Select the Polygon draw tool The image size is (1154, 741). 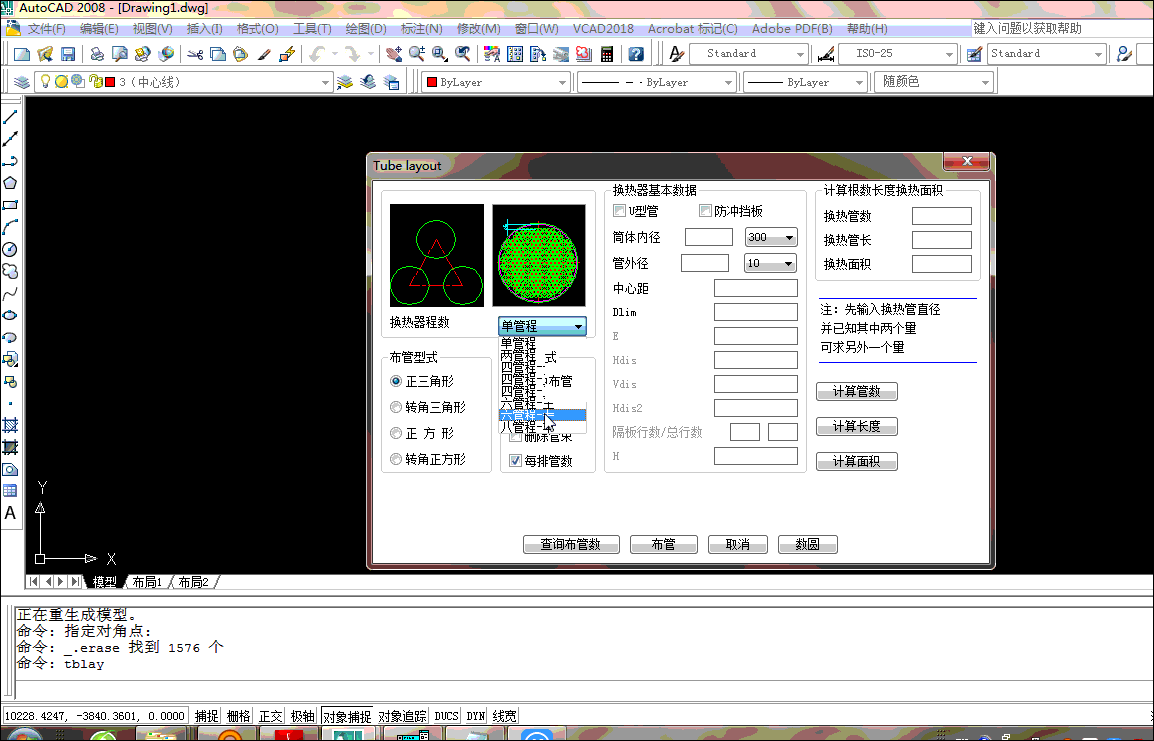tap(10, 183)
